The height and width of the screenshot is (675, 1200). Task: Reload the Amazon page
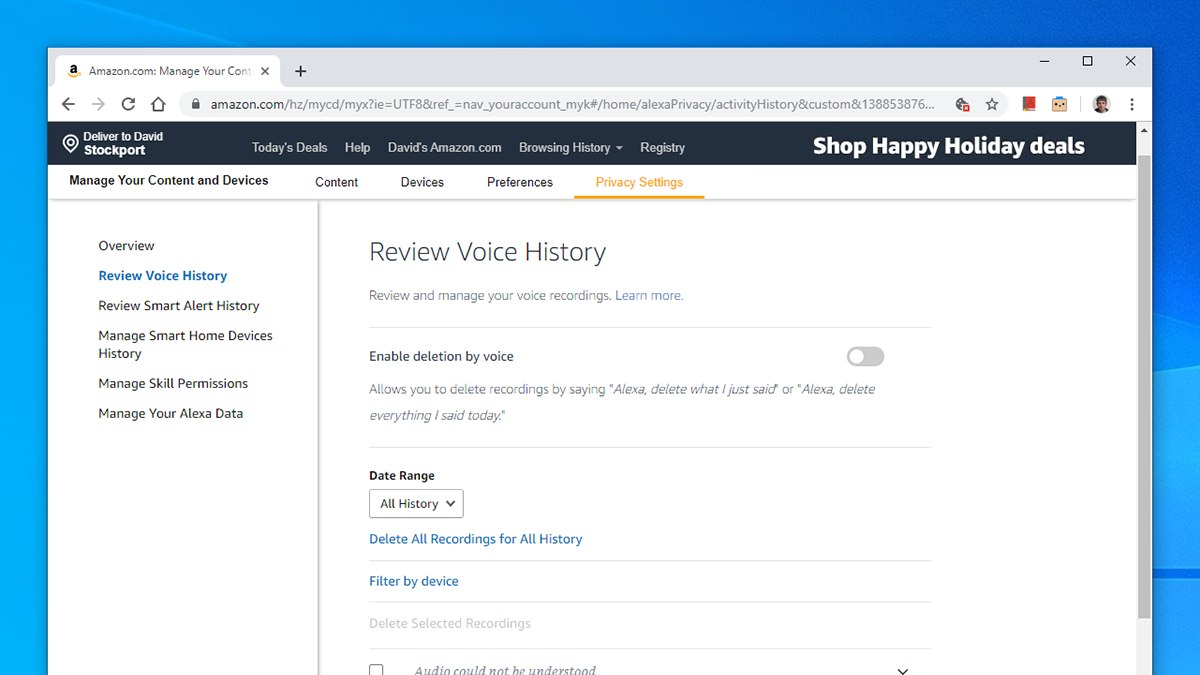coord(128,104)
